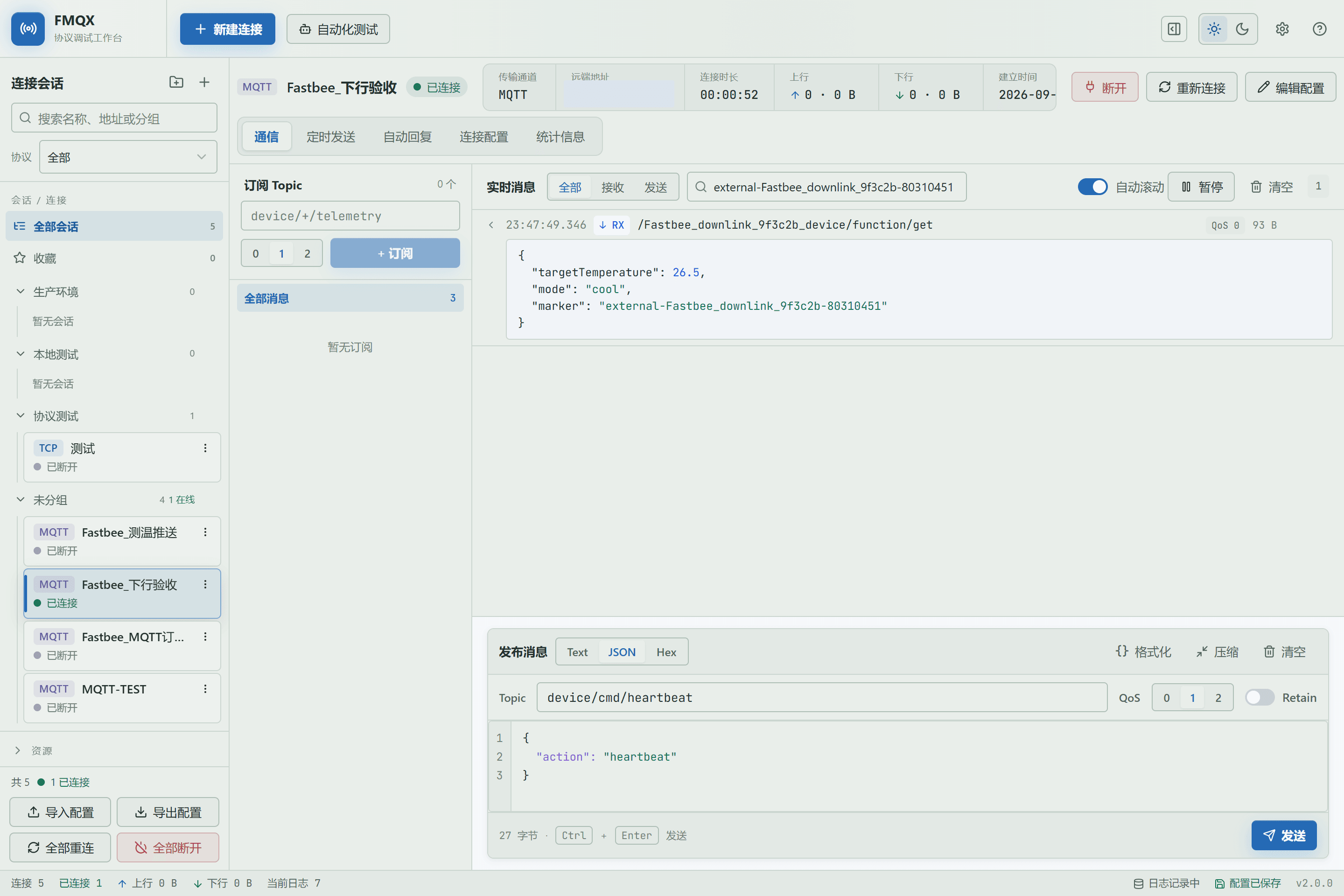Select publish QoS 0
1344x896 pixels.
click(1166, 697)
